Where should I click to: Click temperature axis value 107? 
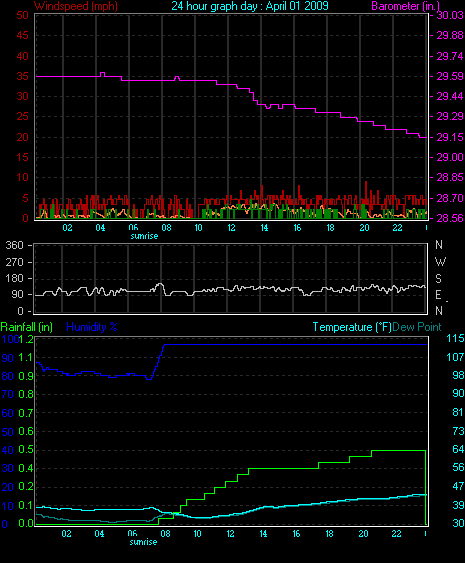(455, 357)
